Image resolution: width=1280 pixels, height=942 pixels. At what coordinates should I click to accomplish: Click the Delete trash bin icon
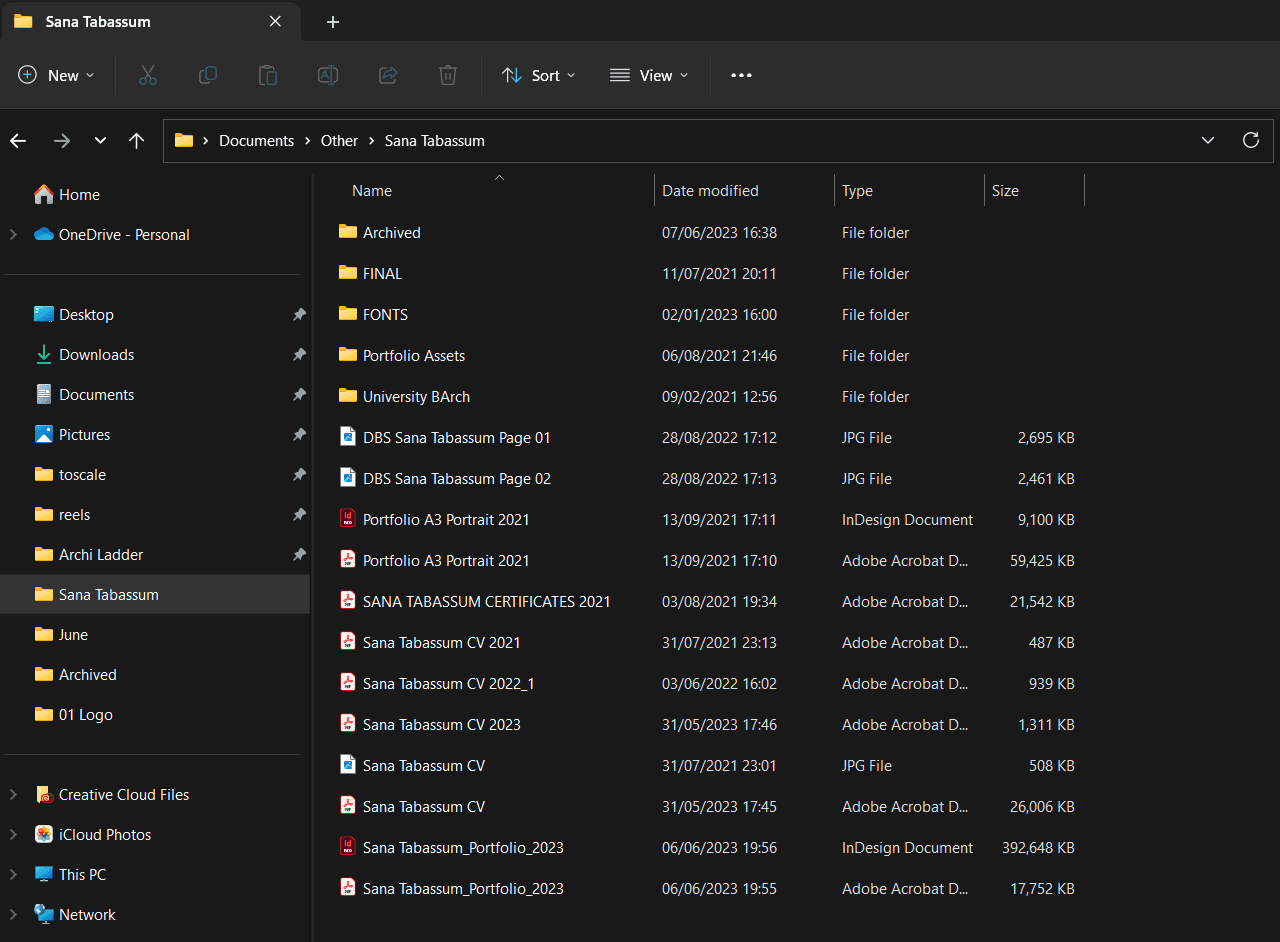point(448,75)
